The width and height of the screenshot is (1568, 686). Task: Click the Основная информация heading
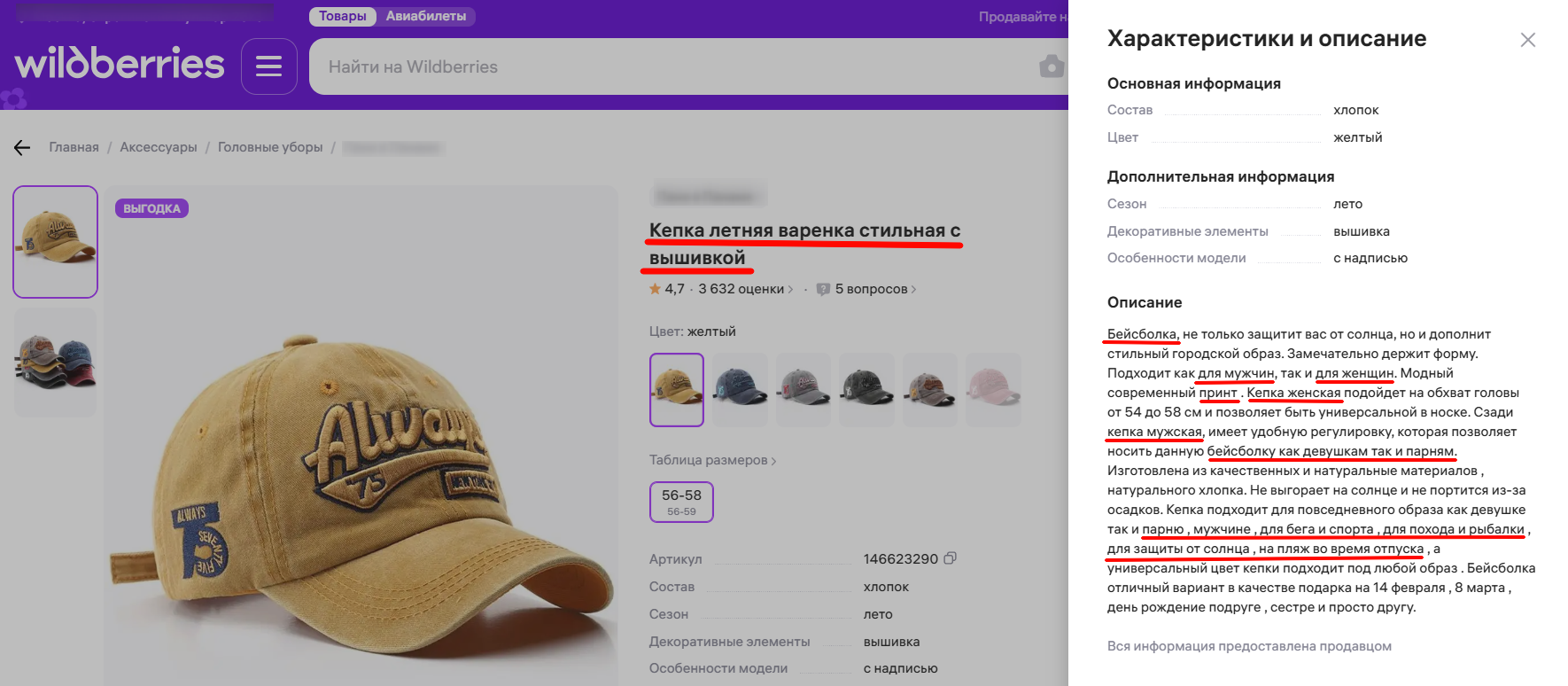pos(1194,83)
